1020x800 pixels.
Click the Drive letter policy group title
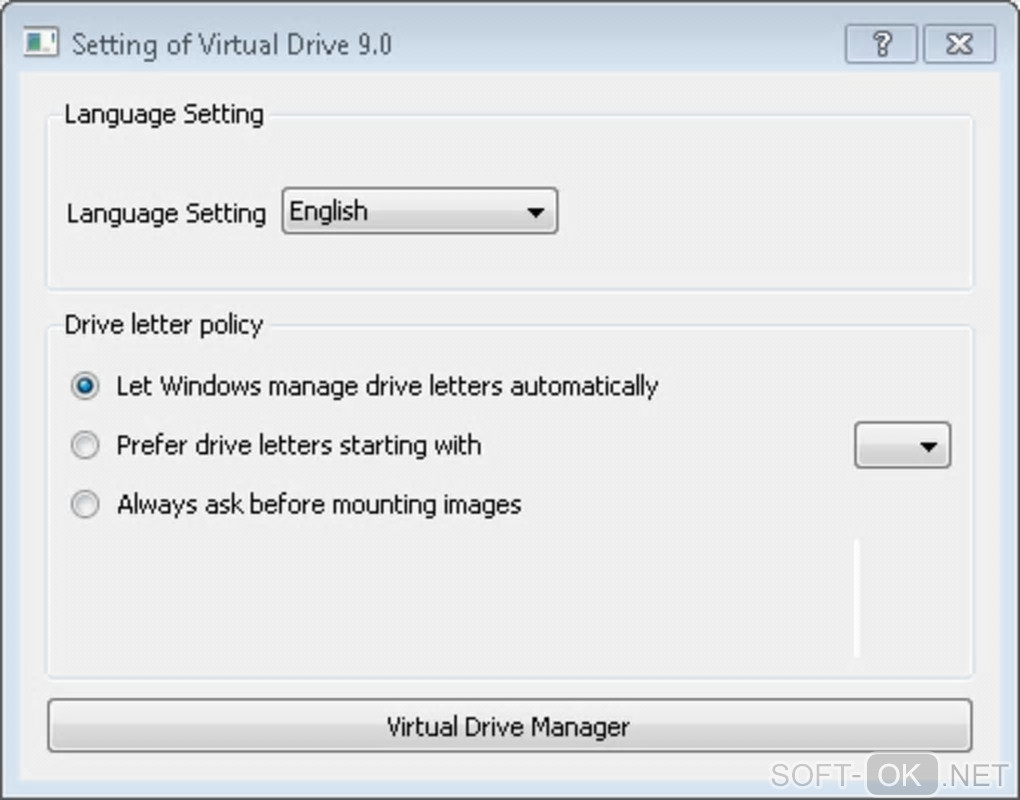[163, 325]
